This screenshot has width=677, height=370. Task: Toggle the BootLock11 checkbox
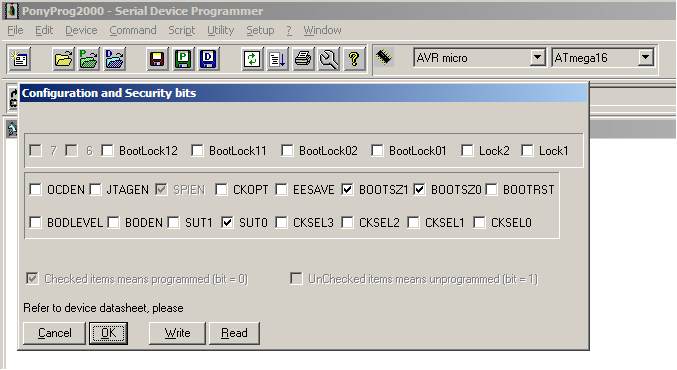pyautogui.click(x=197, y=150)
